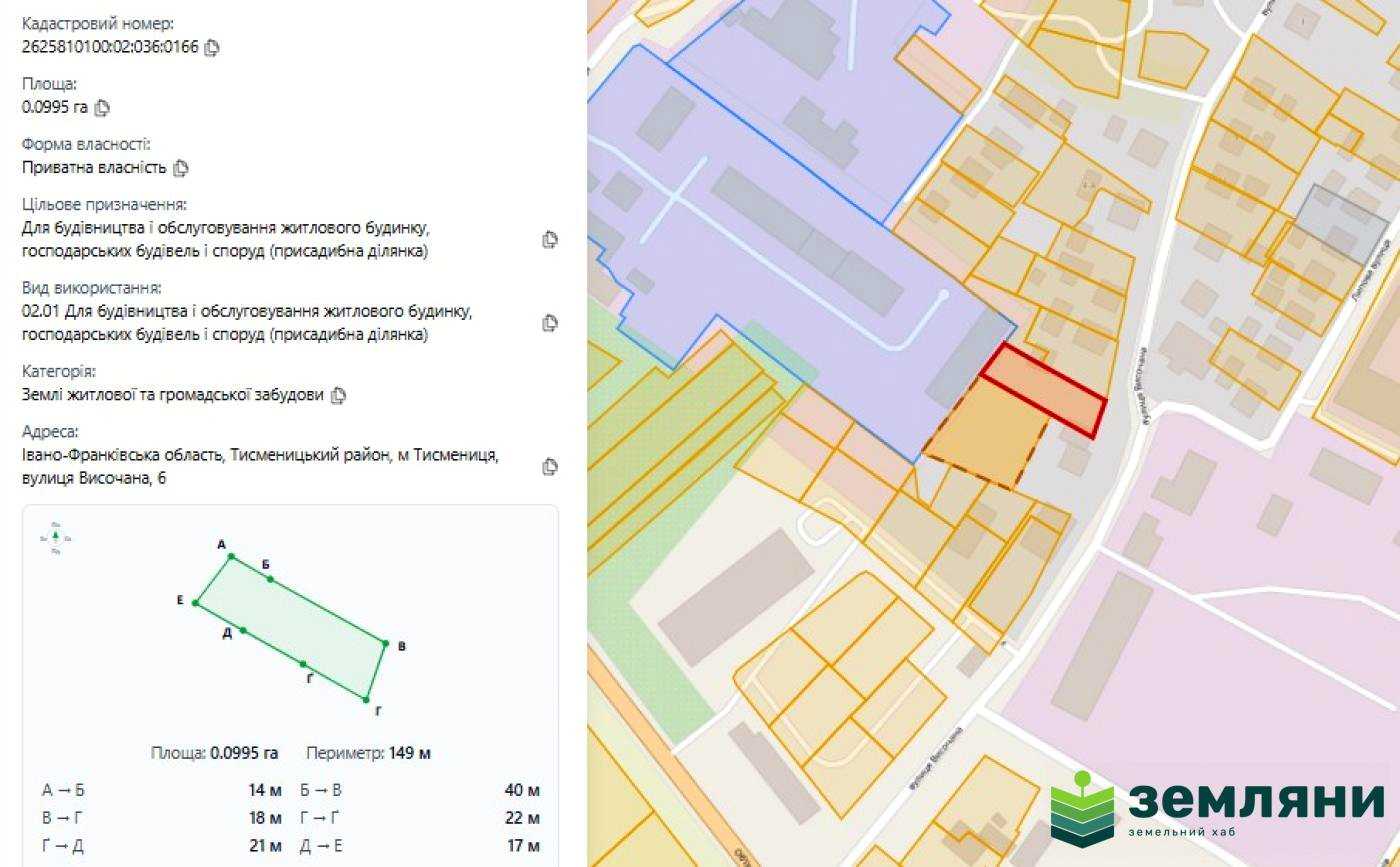Screen dimensions: 1400x867
Task: Click vertex Е on the parcel diagram
Action: point(196,603)
